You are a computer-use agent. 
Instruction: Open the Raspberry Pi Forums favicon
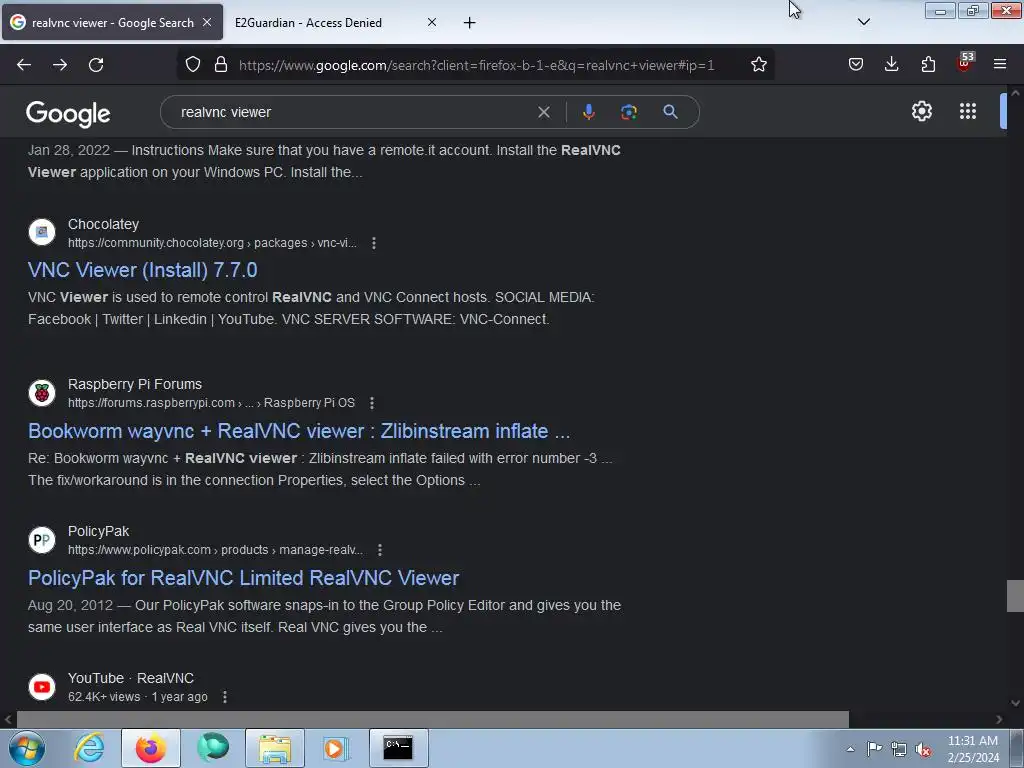(42, 392)
